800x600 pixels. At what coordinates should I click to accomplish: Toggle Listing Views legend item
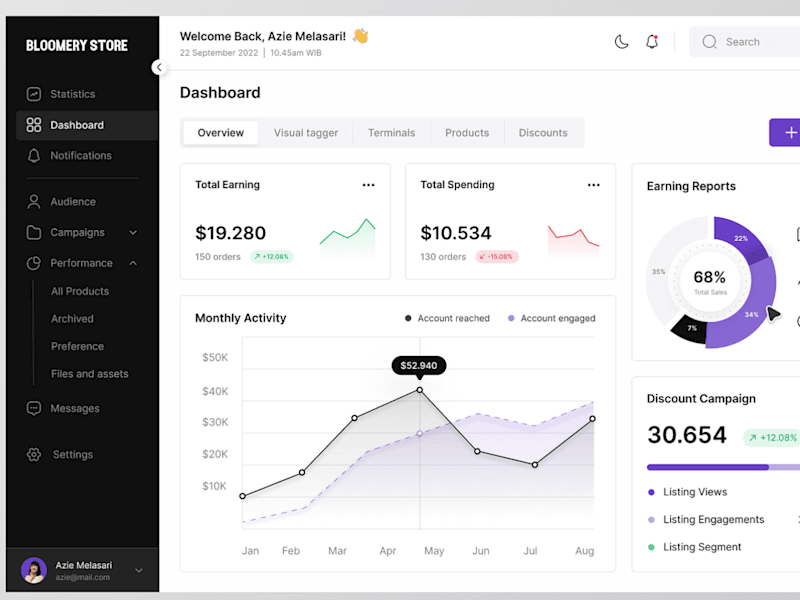(x=687, y=492)
